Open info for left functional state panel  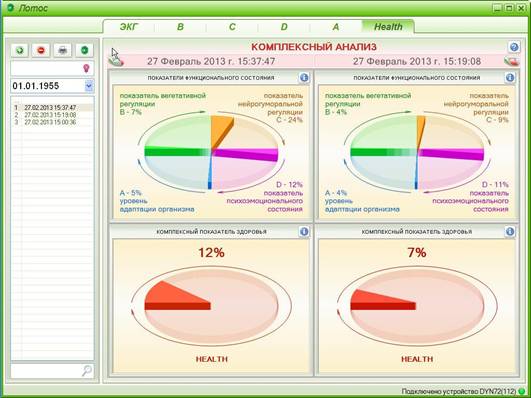(304, 78)
